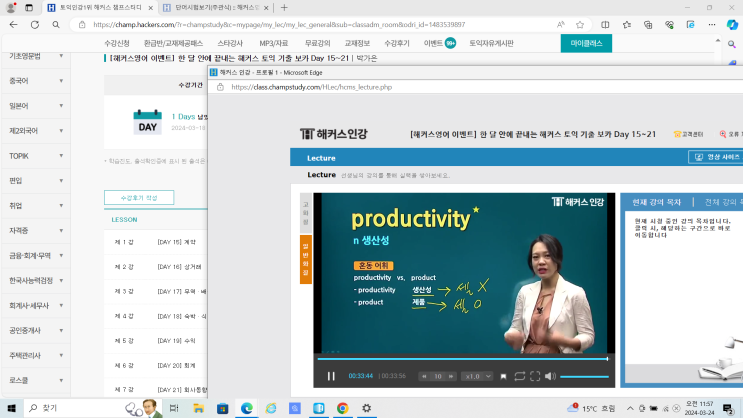Expand 편입 sidebar category
This screenshot has width=743, height=418.
[36, 181]
